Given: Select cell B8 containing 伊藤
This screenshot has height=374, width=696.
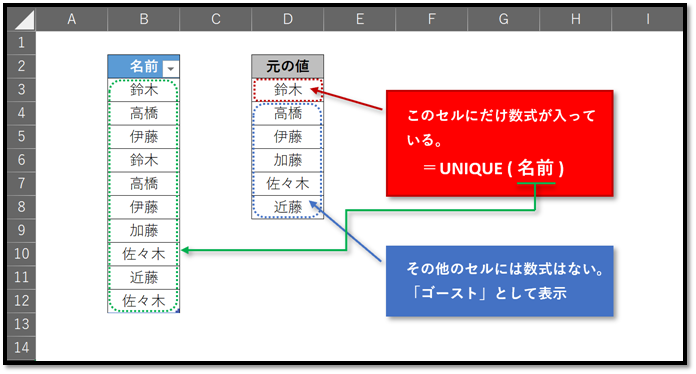Looking at the screenshot, I should [144, 208].
